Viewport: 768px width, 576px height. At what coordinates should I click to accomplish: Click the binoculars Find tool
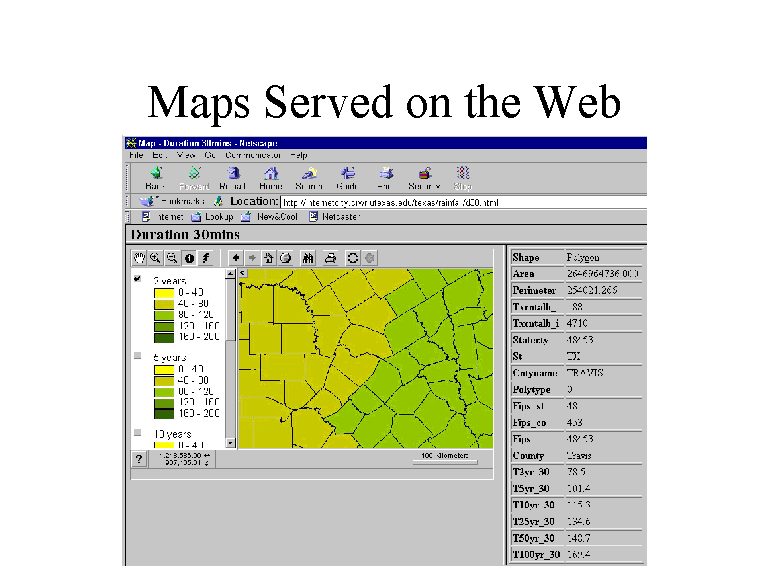[308, 257]
